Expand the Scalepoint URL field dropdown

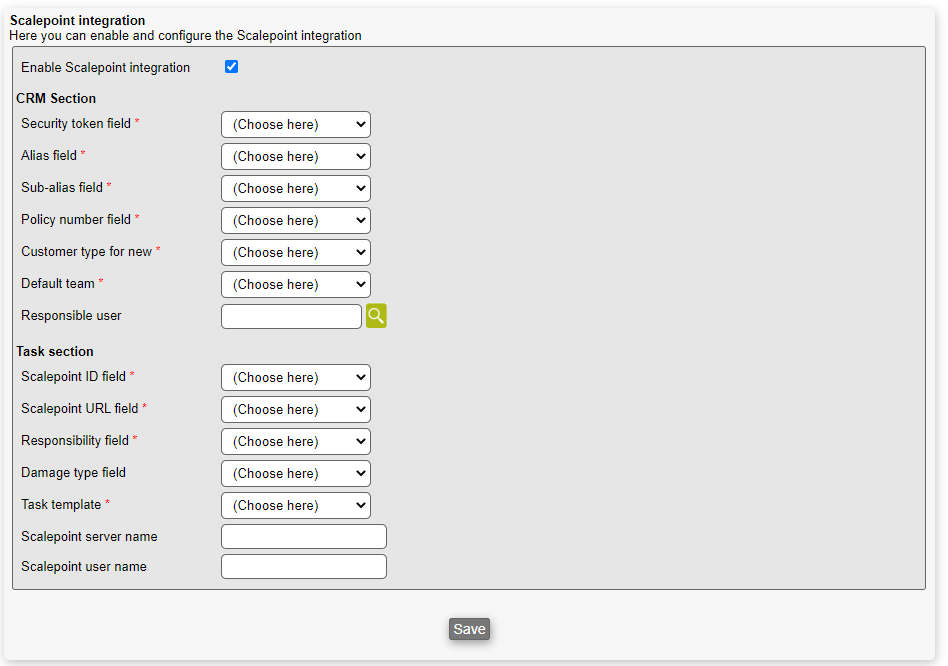point(295,410)
